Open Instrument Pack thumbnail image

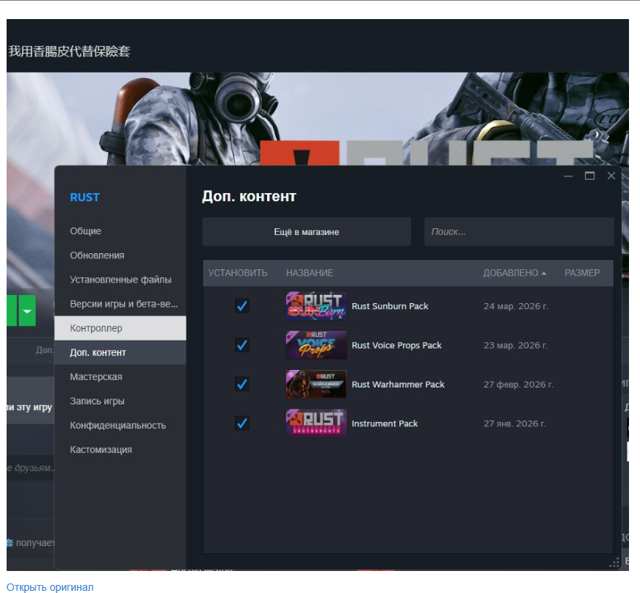coord(316,423)
